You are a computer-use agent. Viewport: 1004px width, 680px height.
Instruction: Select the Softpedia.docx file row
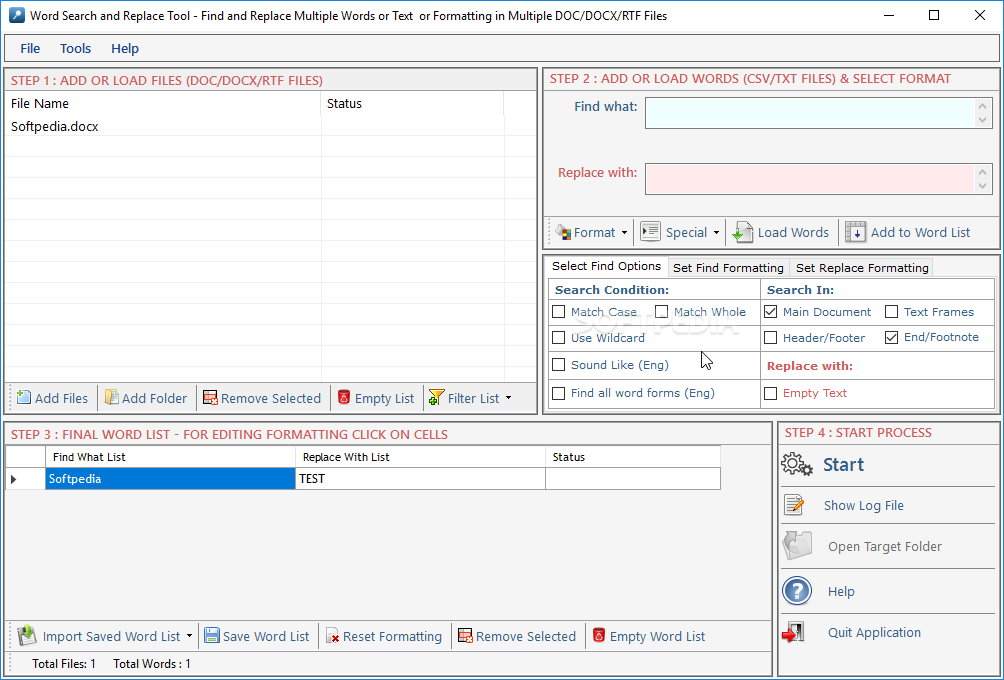click(x=270, y=126)
